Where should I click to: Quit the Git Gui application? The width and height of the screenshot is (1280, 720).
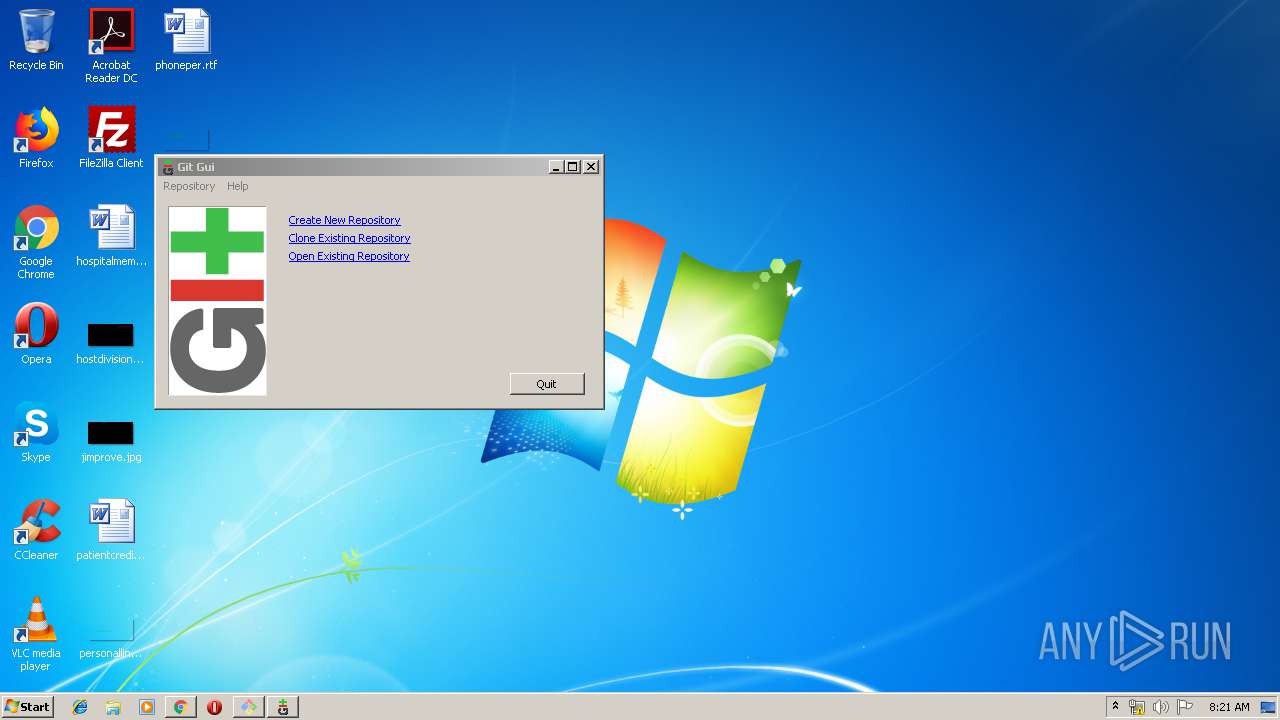tap(546, 384)
